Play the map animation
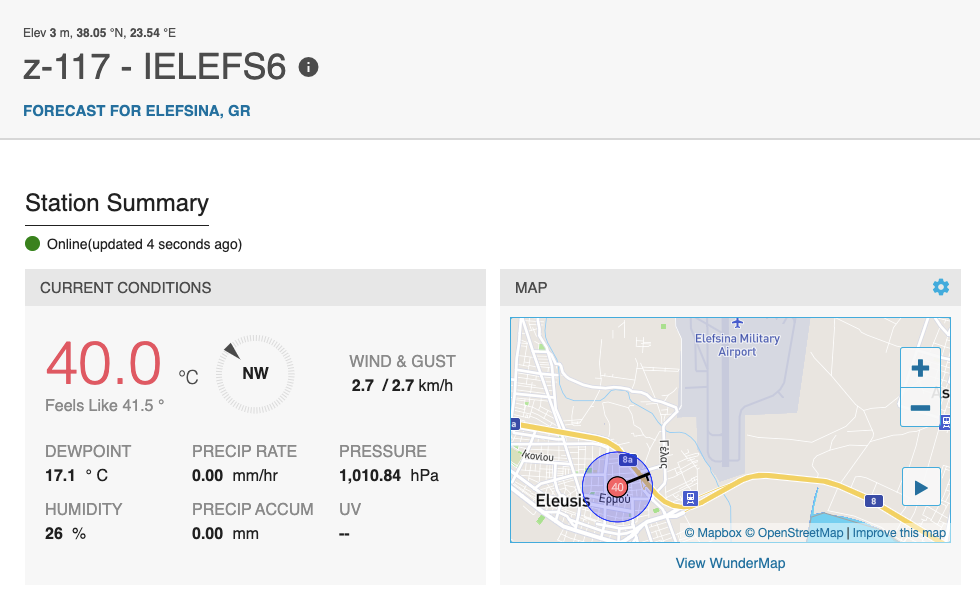This screenshot has height=601, width=980. pyautogui.click(x=921, y=487)
